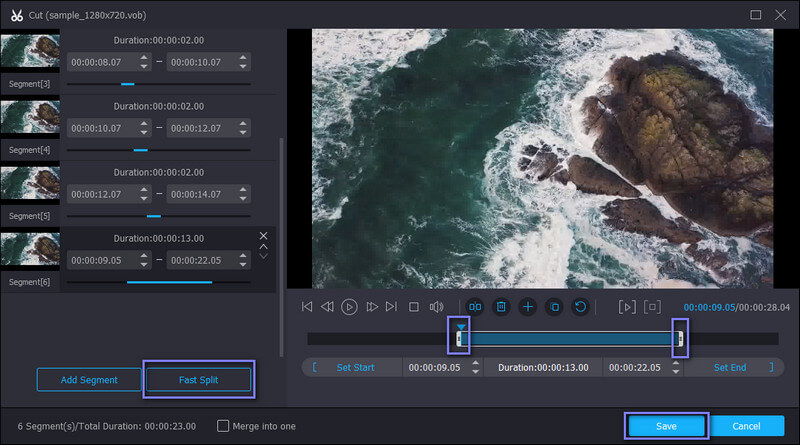Reset edits with the circular arrow icon
Screen dimensions: 800x445
point(579,307)
